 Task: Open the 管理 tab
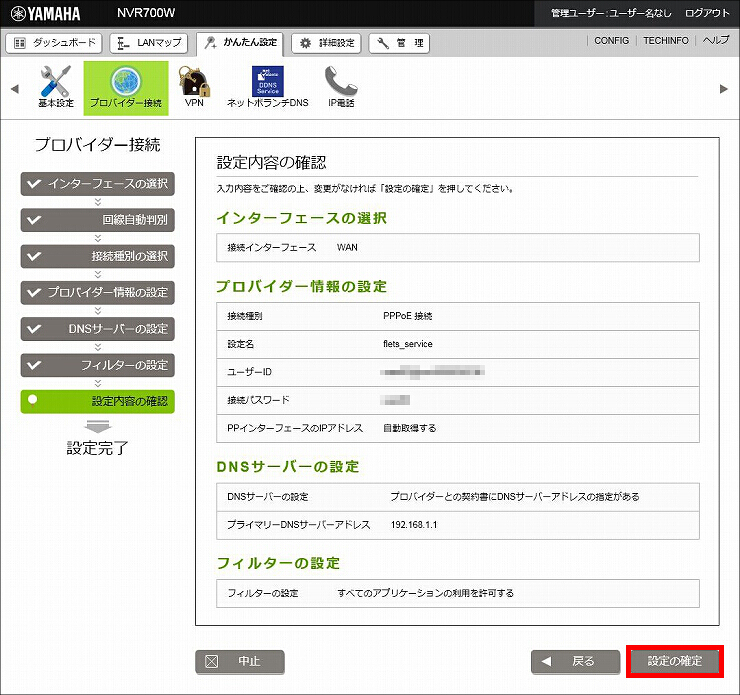pyautogui.click(x=399, y=43)
